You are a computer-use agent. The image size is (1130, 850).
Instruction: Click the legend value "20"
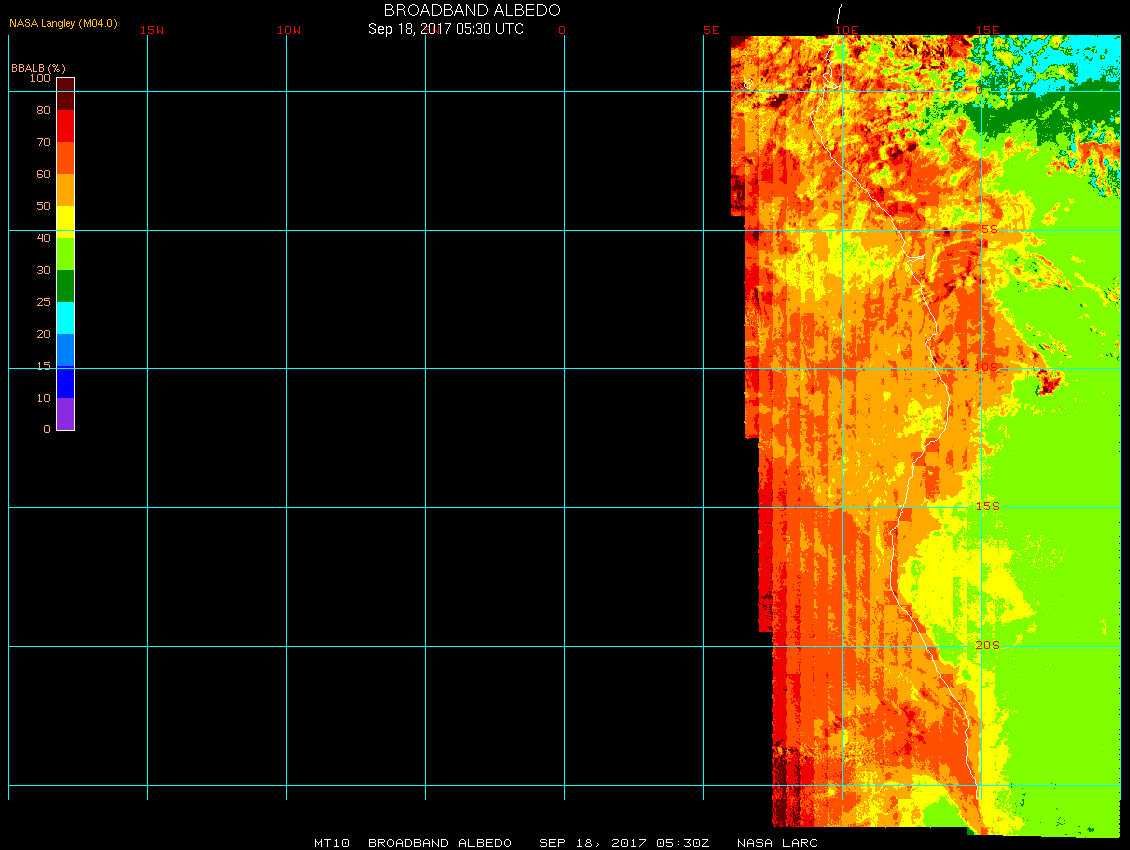pyautogui.click(x=44, y=334)
